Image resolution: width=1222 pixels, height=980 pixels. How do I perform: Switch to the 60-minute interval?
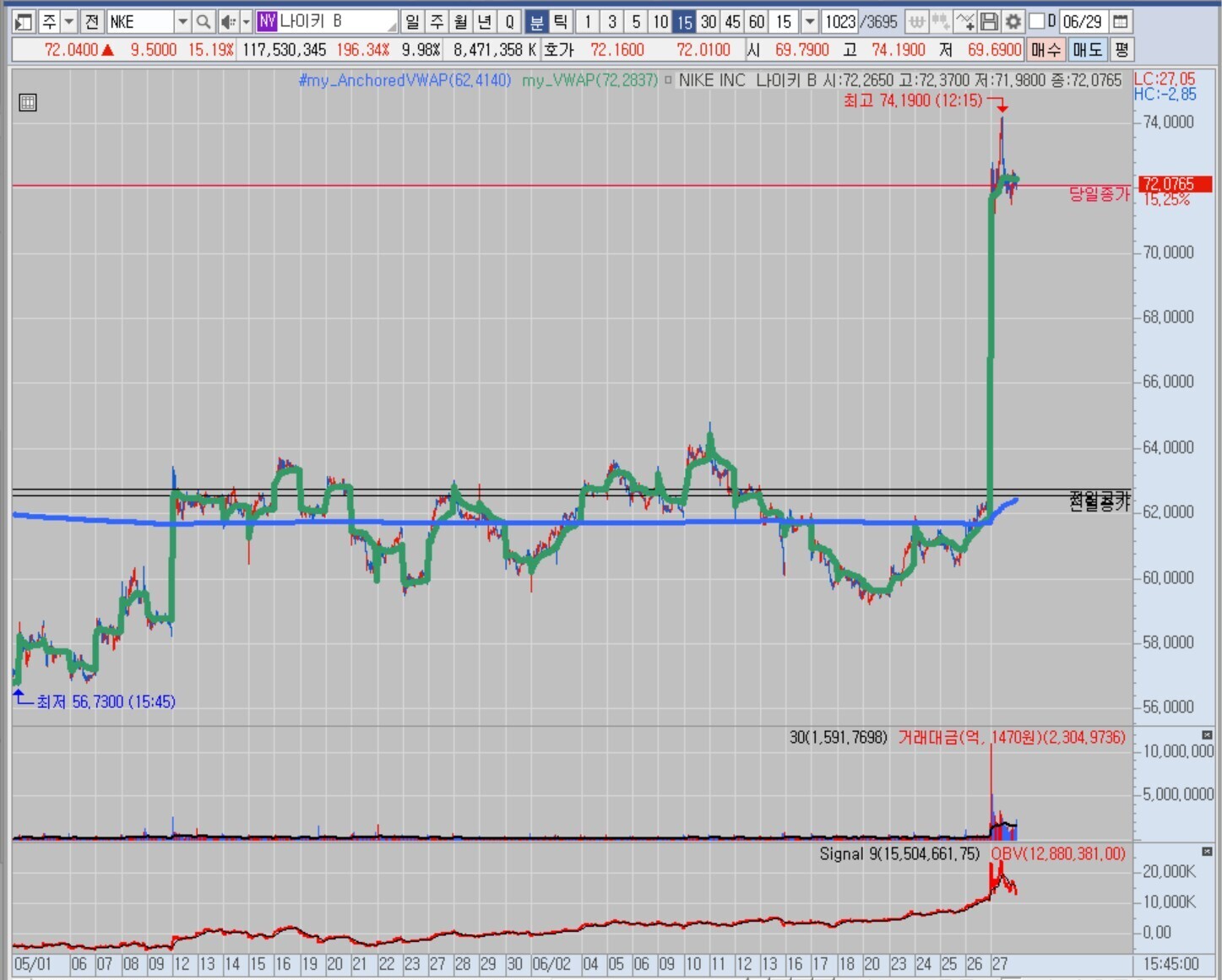tap(757, 21)
